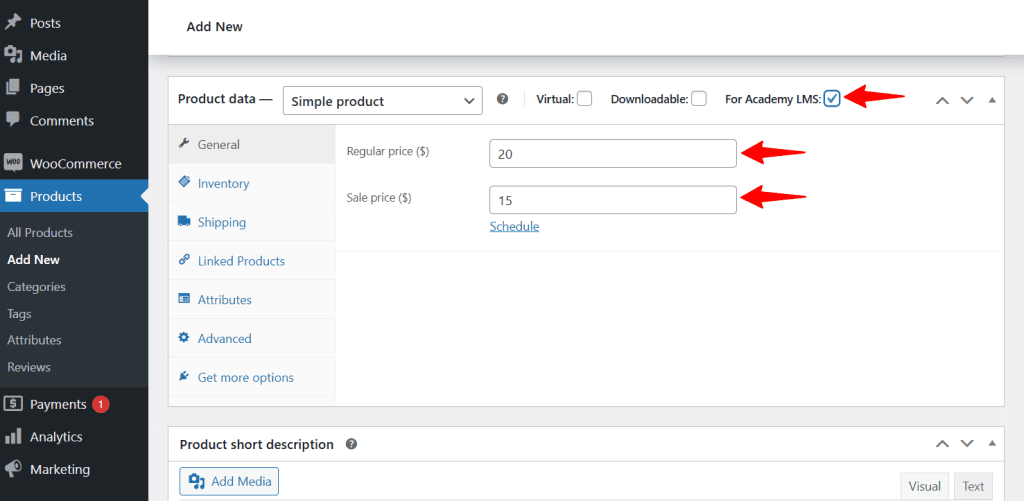1024x501 pixels.
Task: Uncheck the For Academy LMS checkbox
Action: [832, 99]
